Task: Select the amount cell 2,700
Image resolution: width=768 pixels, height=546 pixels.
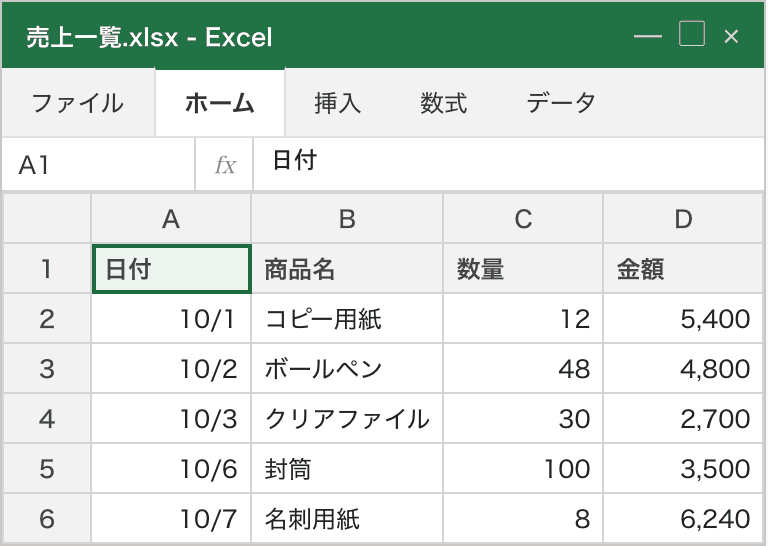Action: coord(683,419)
